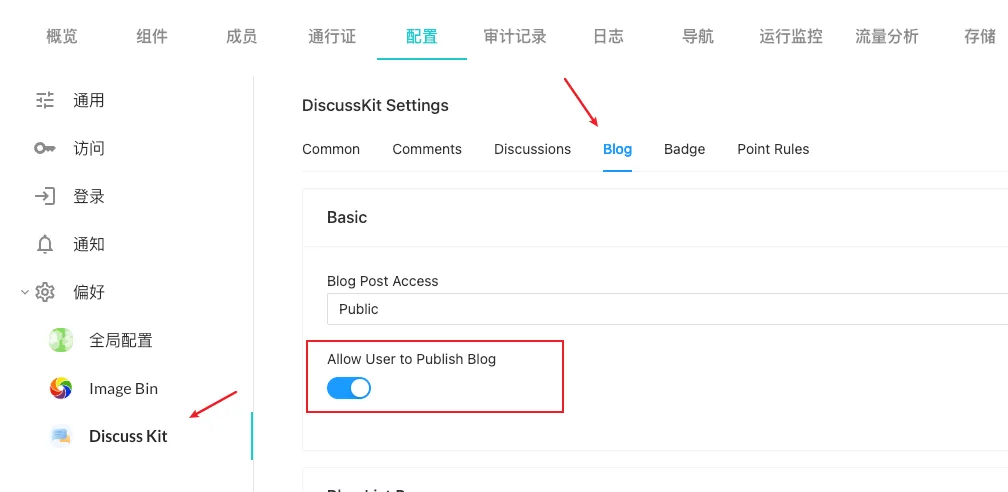
Task: Open the 概览 tab
Action: coord(62,36)
